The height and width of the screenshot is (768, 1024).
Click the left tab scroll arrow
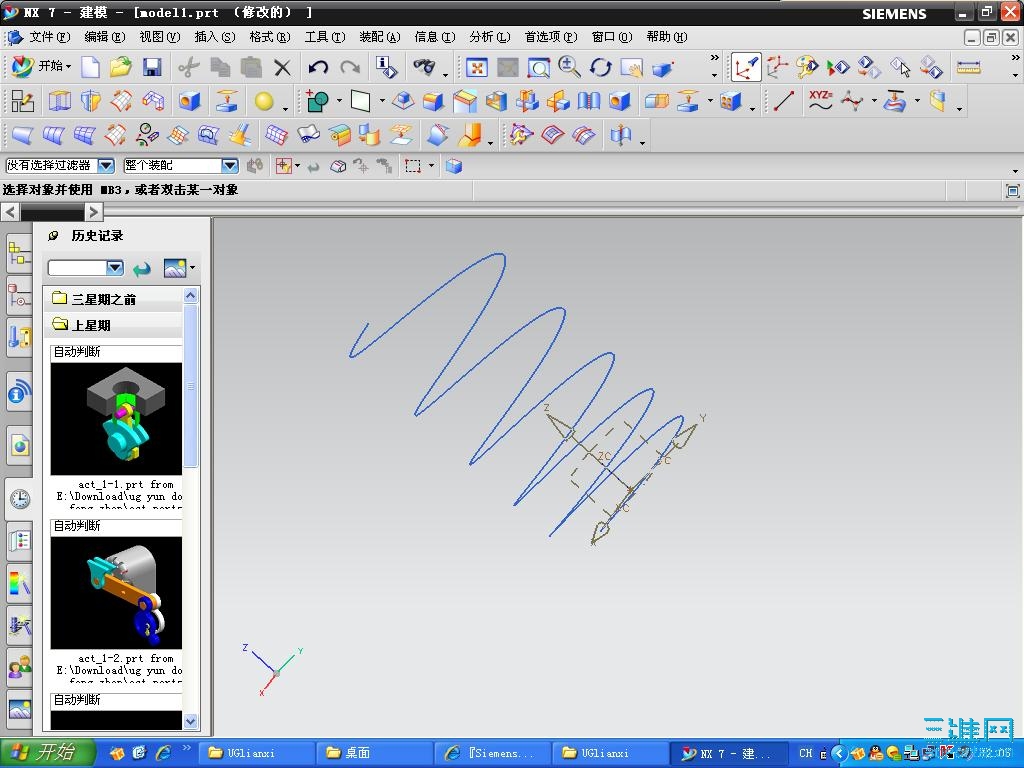coord(10,212)
